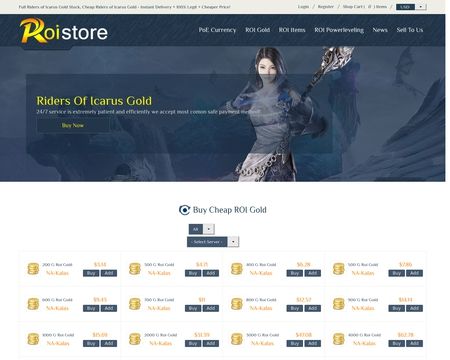Image resolution: width=450 pixels, height=360 pixels.
Task: Click Buy under the $7.86 price
Action: [x=397, y=273]
